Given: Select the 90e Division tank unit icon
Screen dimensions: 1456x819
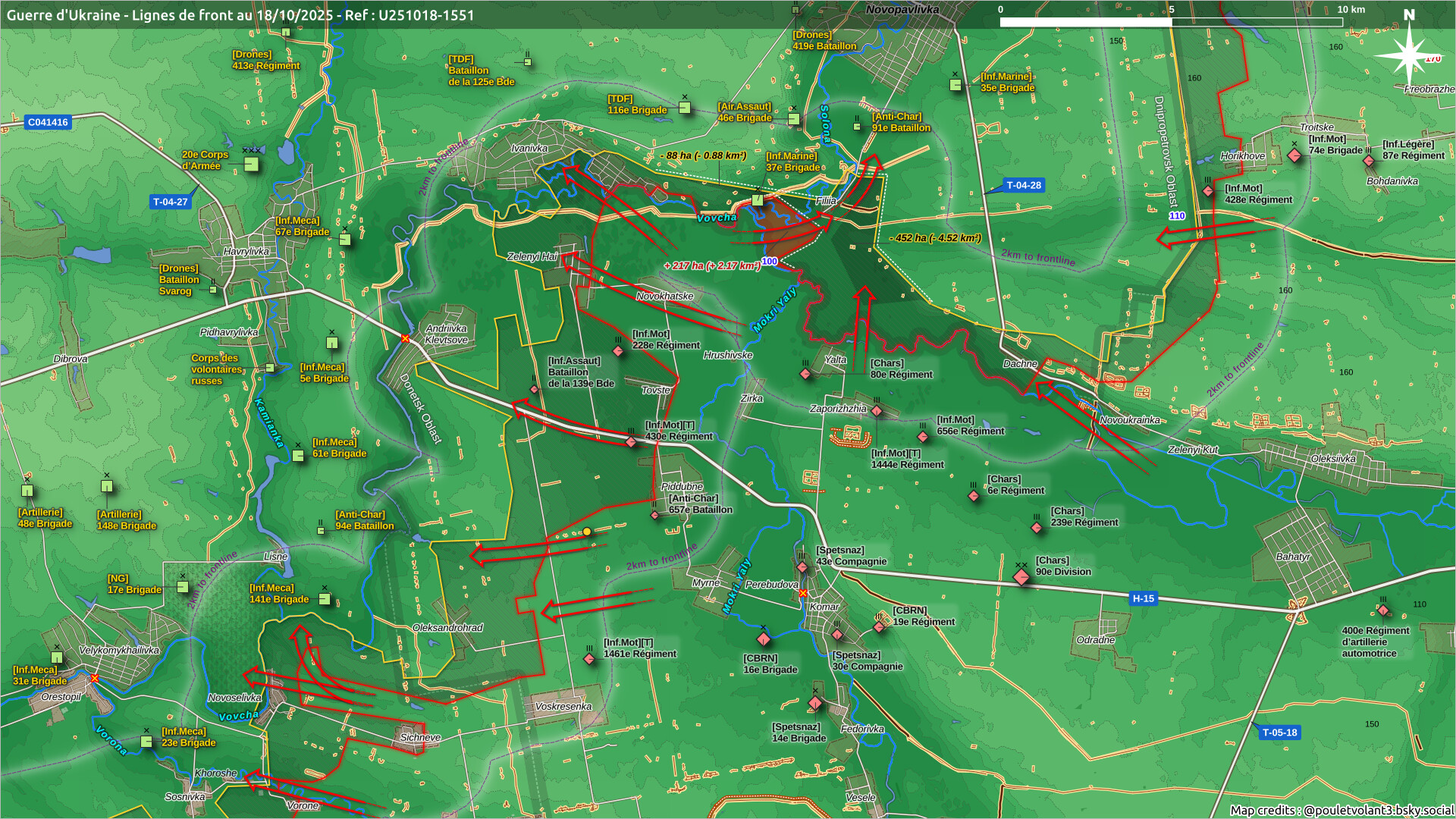Looking at the screenshot, I should (1021, 577).
